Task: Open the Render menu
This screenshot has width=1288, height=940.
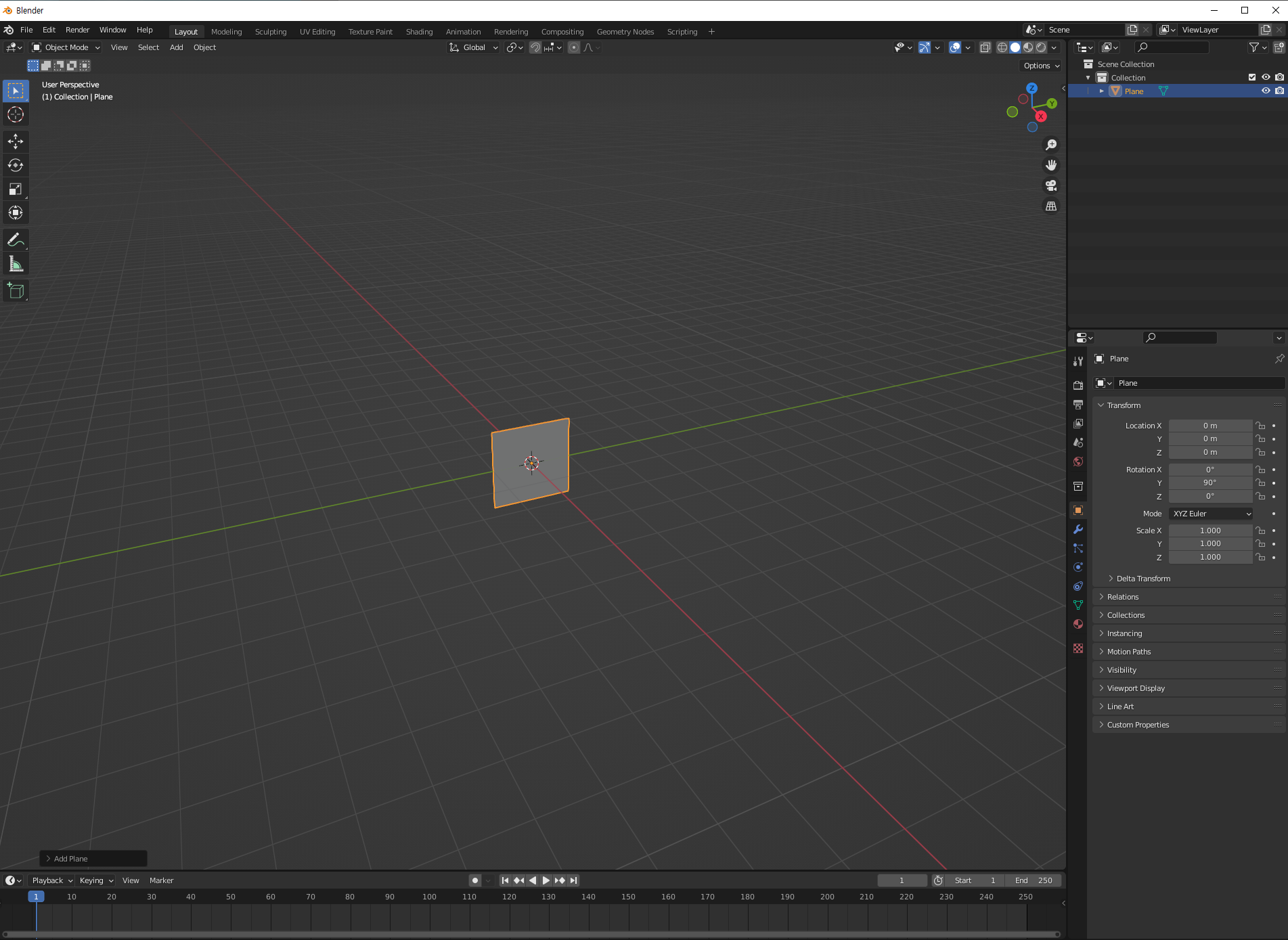Action: (x=77, y=30)
